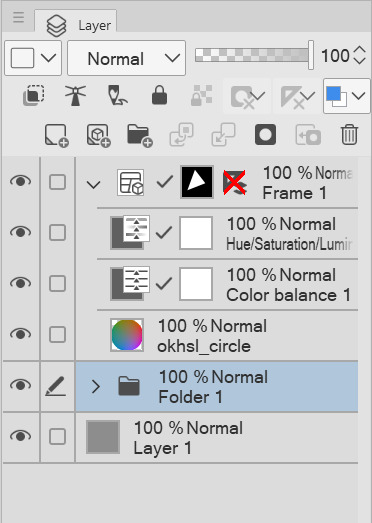The width and height of the screenshot is (372, 523).
Task: Create a new layer folder
Action: click(x=140, y=135)
